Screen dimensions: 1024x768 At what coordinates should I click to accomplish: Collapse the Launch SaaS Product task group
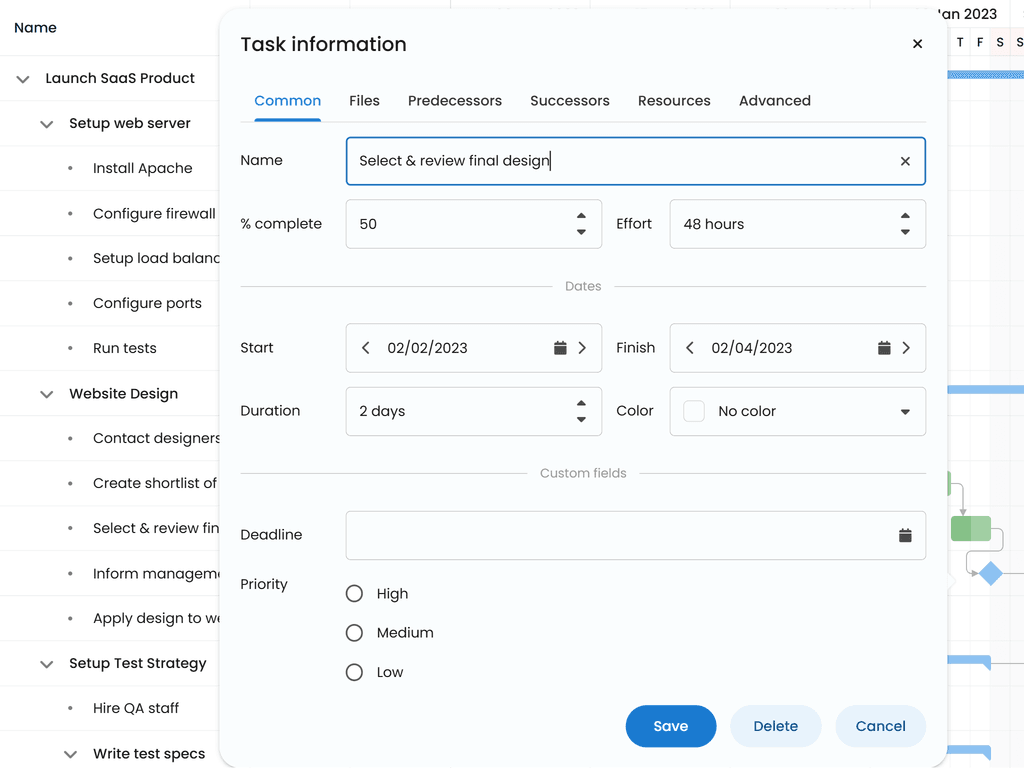coord(22,78)
